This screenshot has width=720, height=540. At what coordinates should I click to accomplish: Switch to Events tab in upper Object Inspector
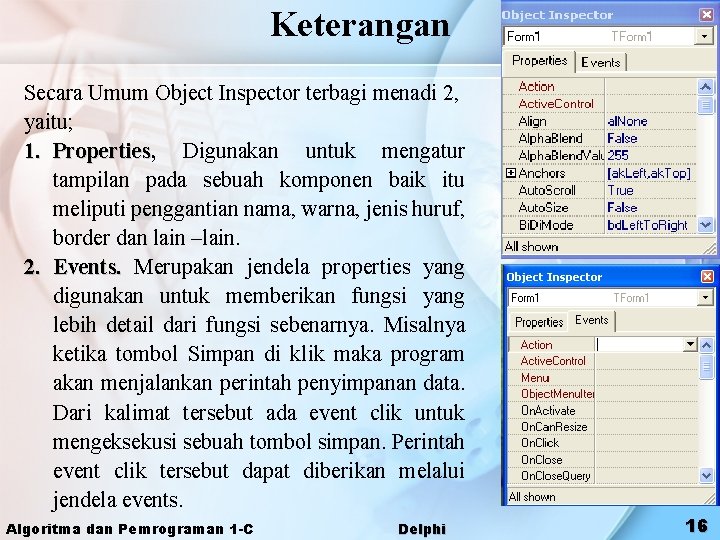[601, 62]
